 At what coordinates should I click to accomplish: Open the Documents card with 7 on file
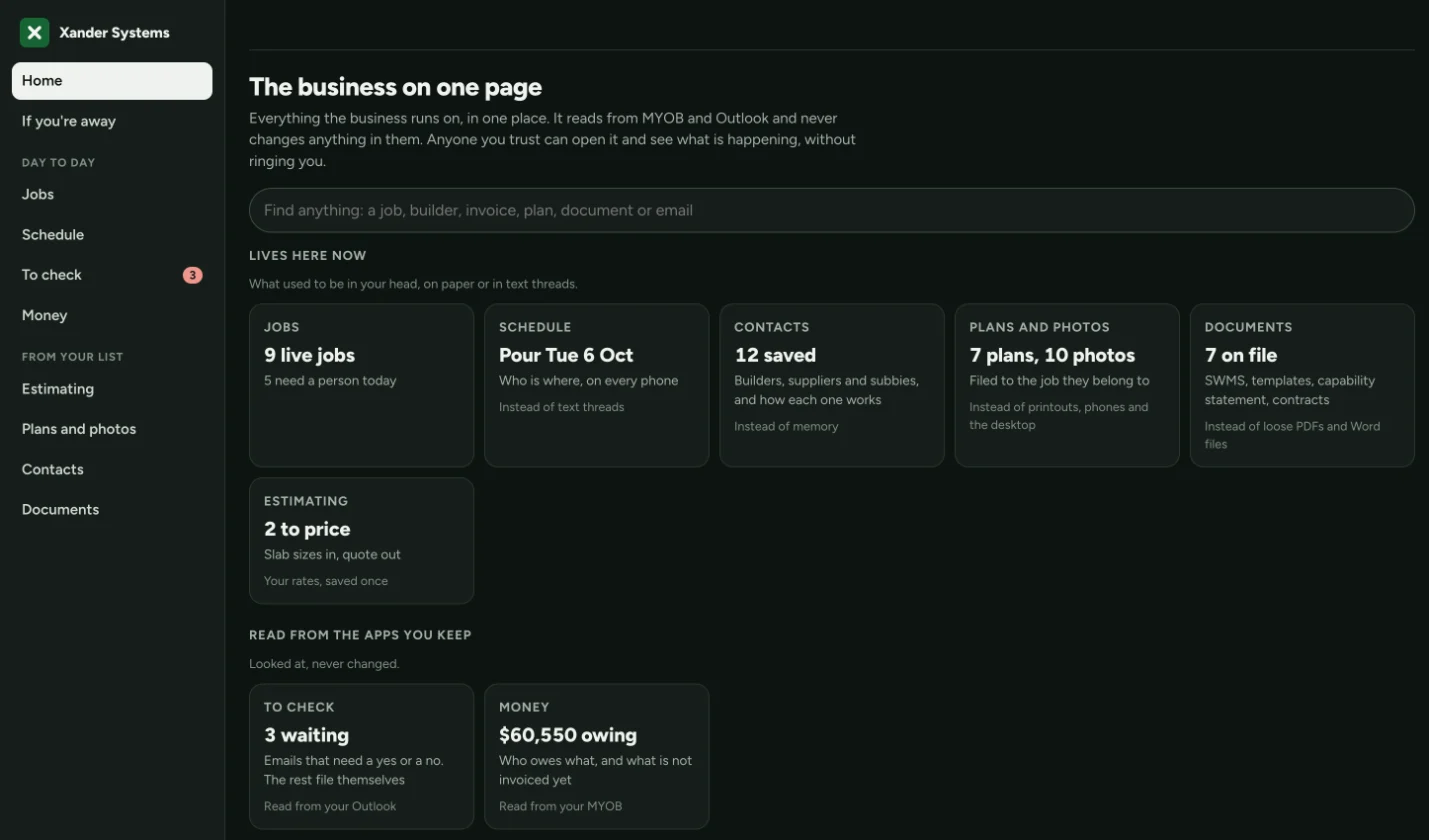(x=1302, y=385)
